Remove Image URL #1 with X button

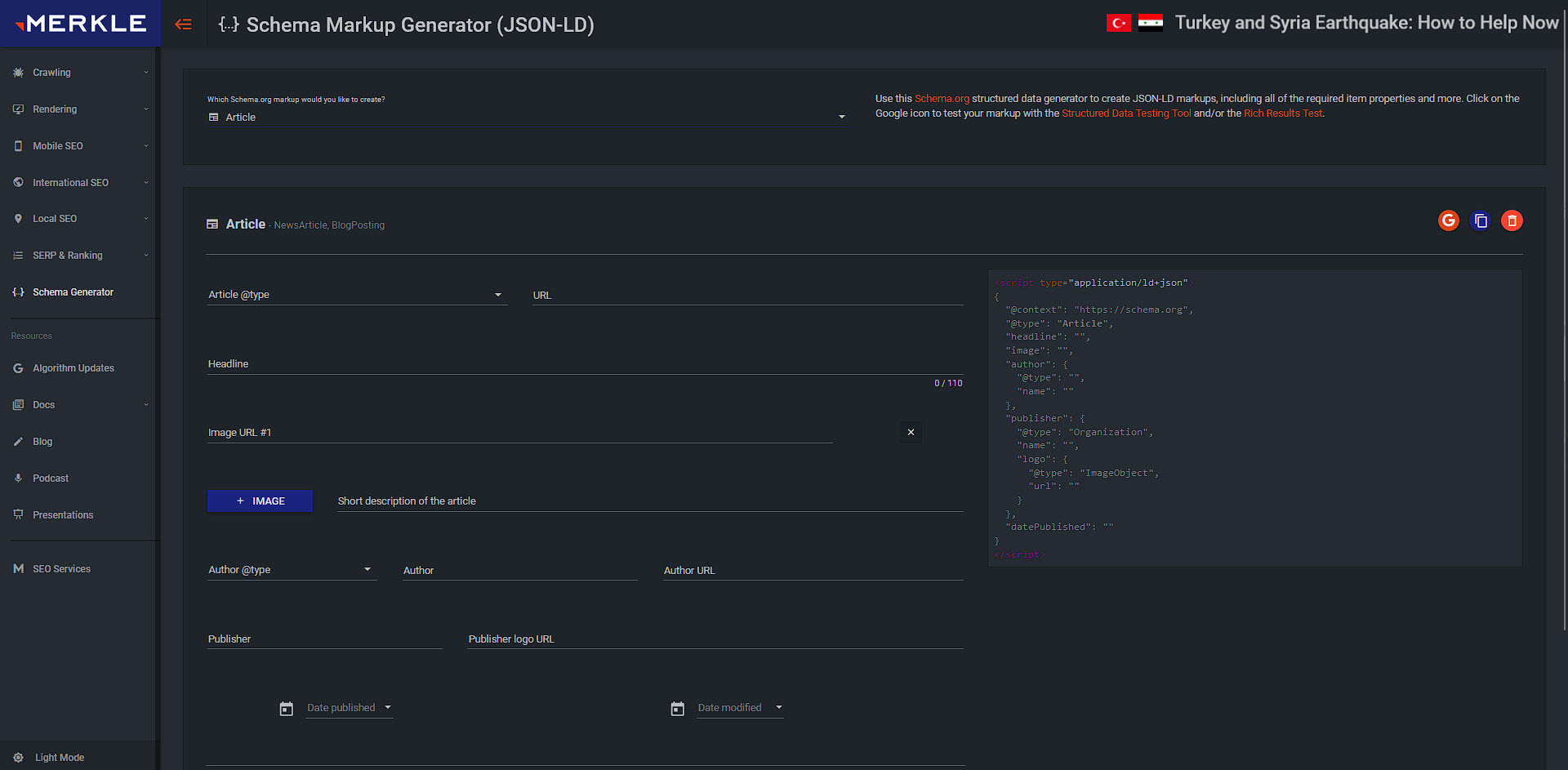click(x=911, y=432)
